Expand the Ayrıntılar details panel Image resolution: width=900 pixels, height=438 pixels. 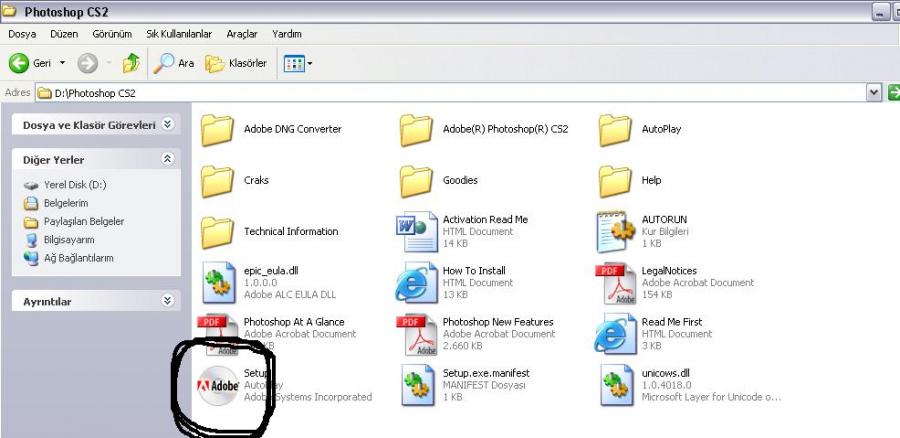coord(167,301)
